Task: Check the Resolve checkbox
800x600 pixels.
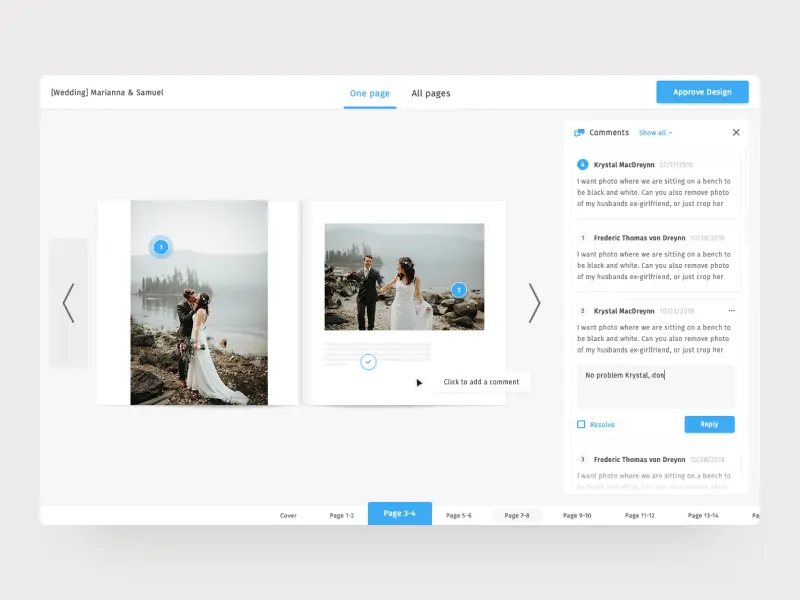Action: [581, 424]
